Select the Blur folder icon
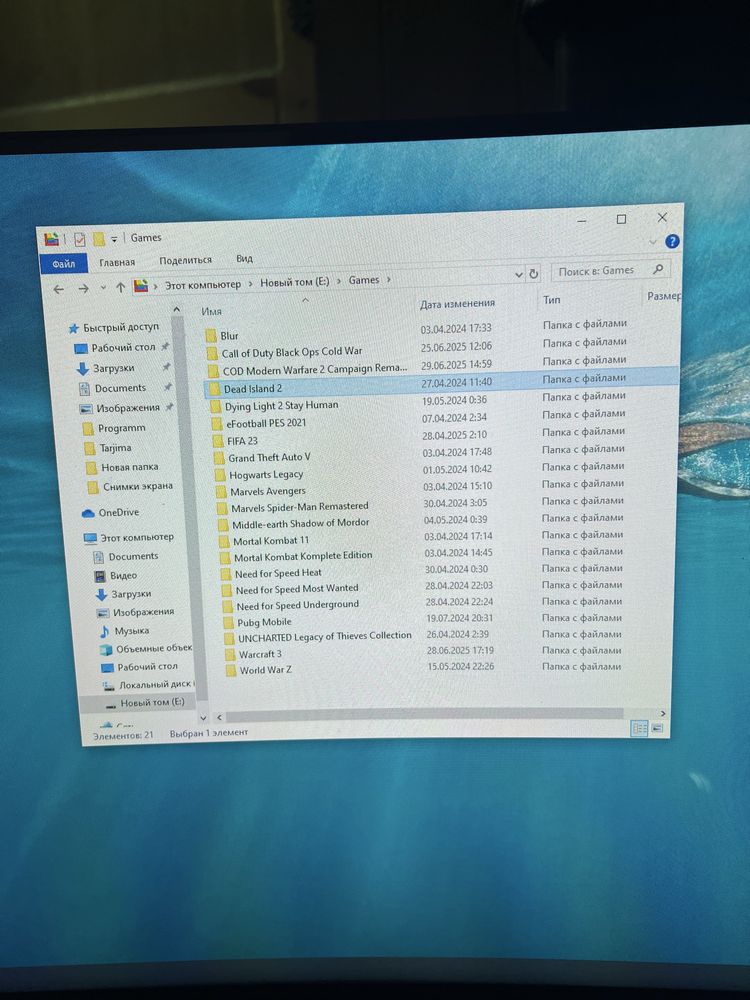Screen dimensions: 750x1000 pos(211,335)
